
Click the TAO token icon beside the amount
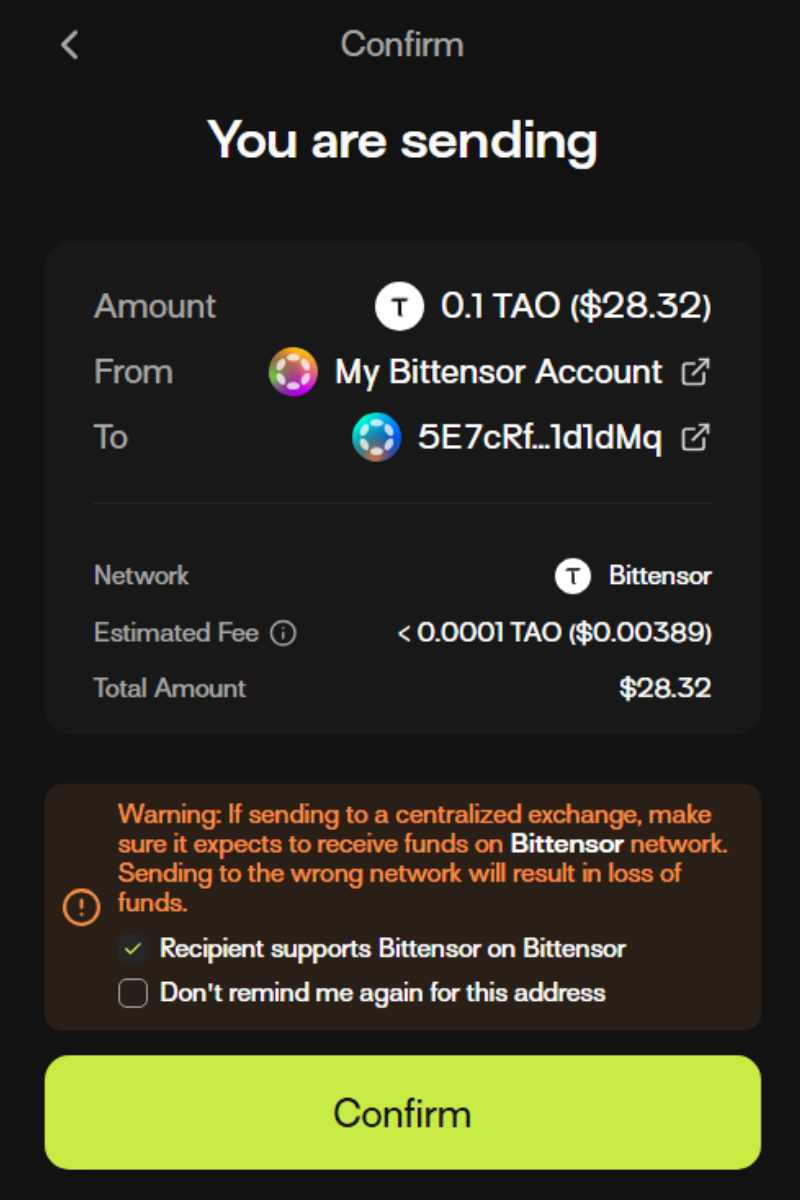point(399,306)
